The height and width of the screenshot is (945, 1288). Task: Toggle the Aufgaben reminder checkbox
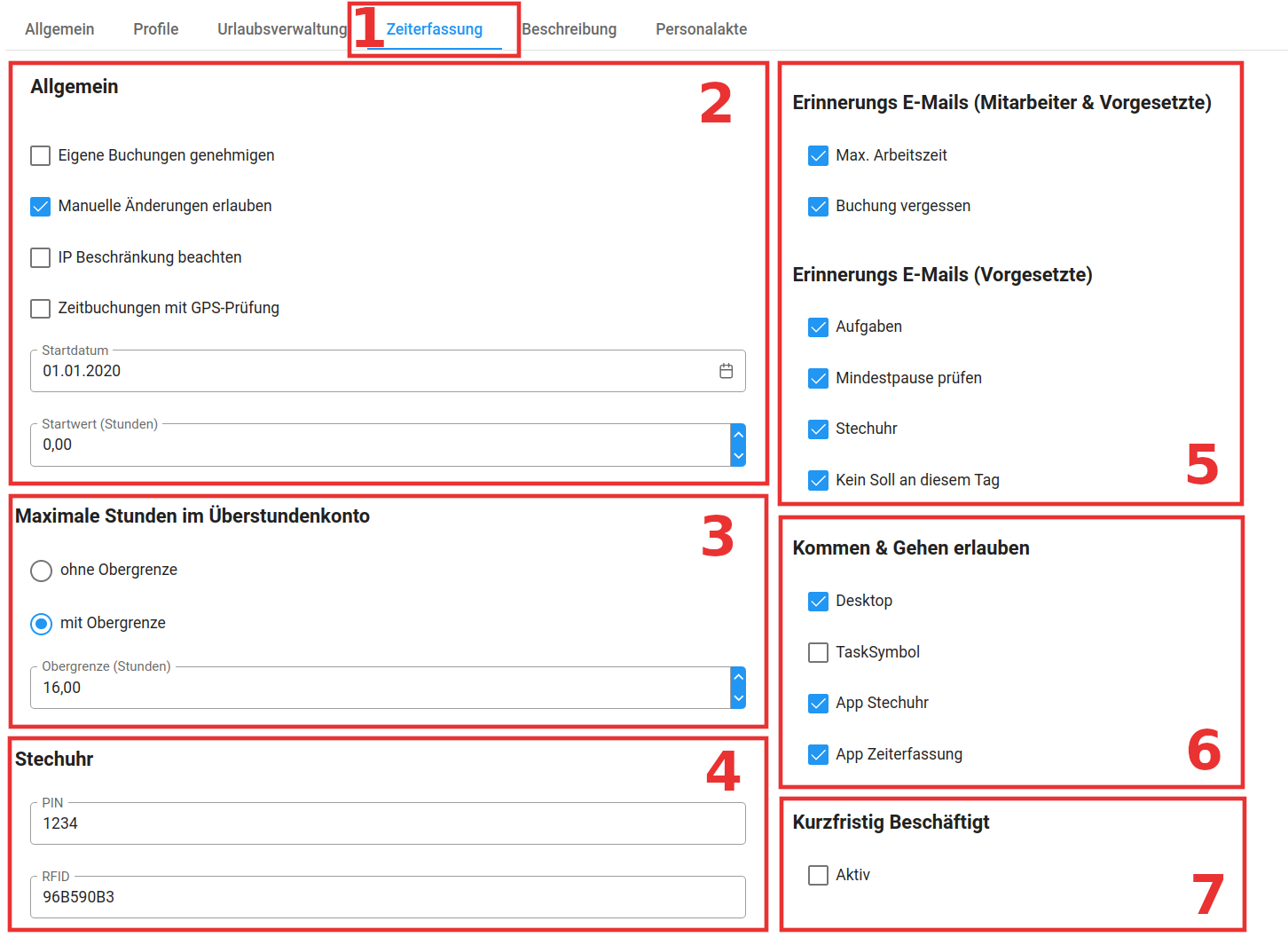[x=819, y=327]
